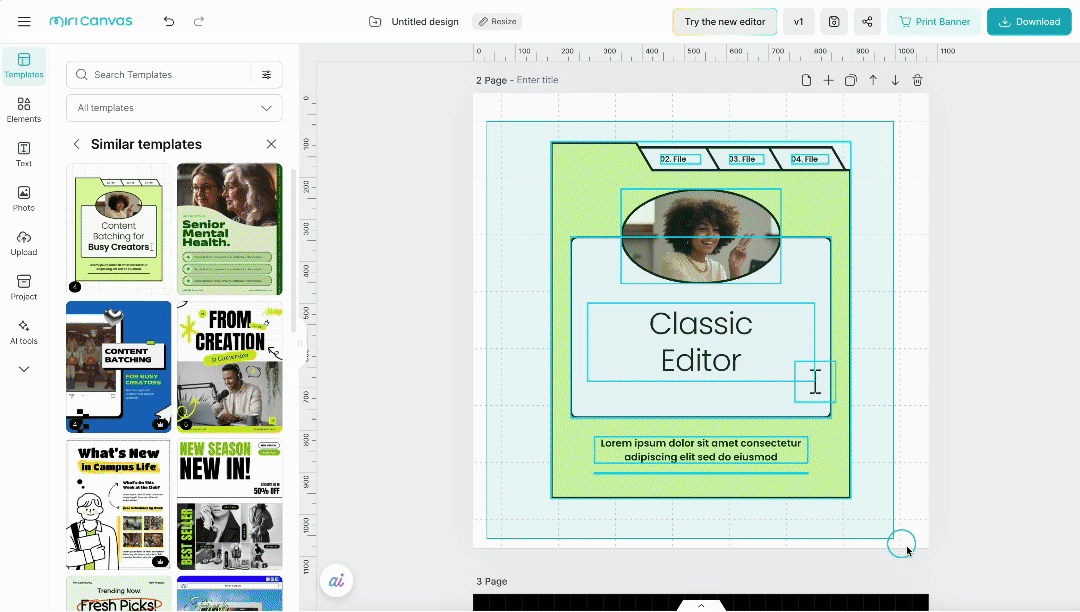Screen dimensions: 1080x612
Task: Open the Text sidebar tab
Action: tap(24, 154)
